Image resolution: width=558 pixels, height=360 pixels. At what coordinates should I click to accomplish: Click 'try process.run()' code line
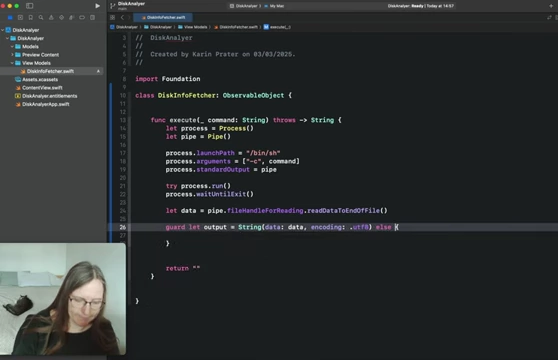(198, 186)
